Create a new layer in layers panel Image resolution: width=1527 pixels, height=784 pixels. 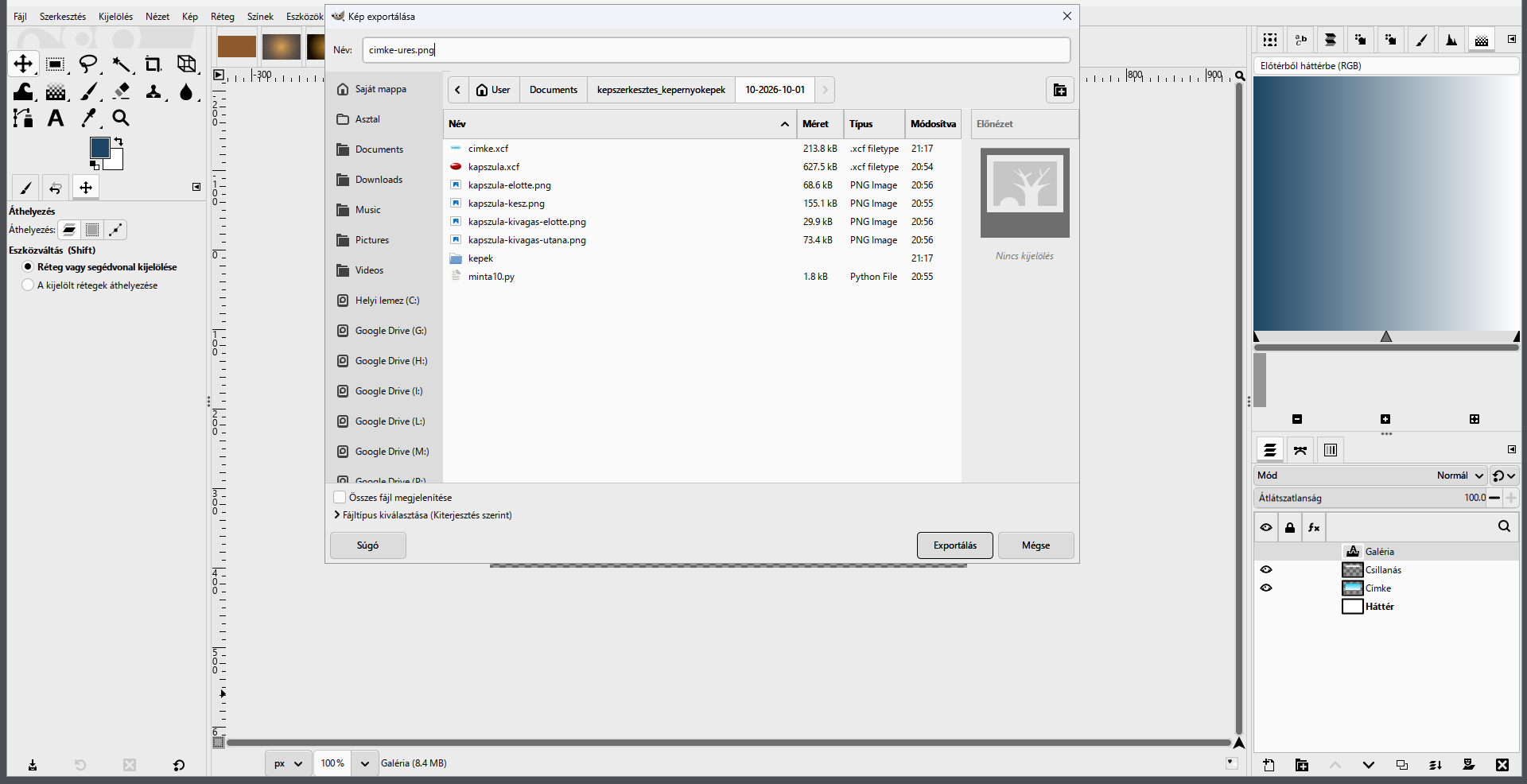(x=1269, y=765)
